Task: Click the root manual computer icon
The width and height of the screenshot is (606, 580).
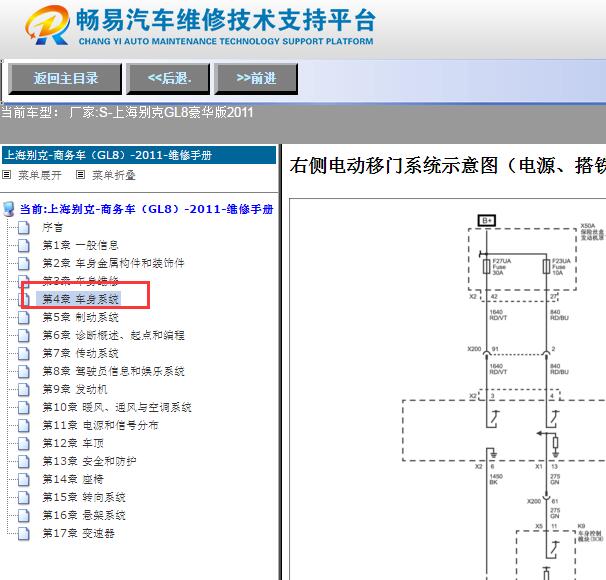Action: tap(9, 209)
